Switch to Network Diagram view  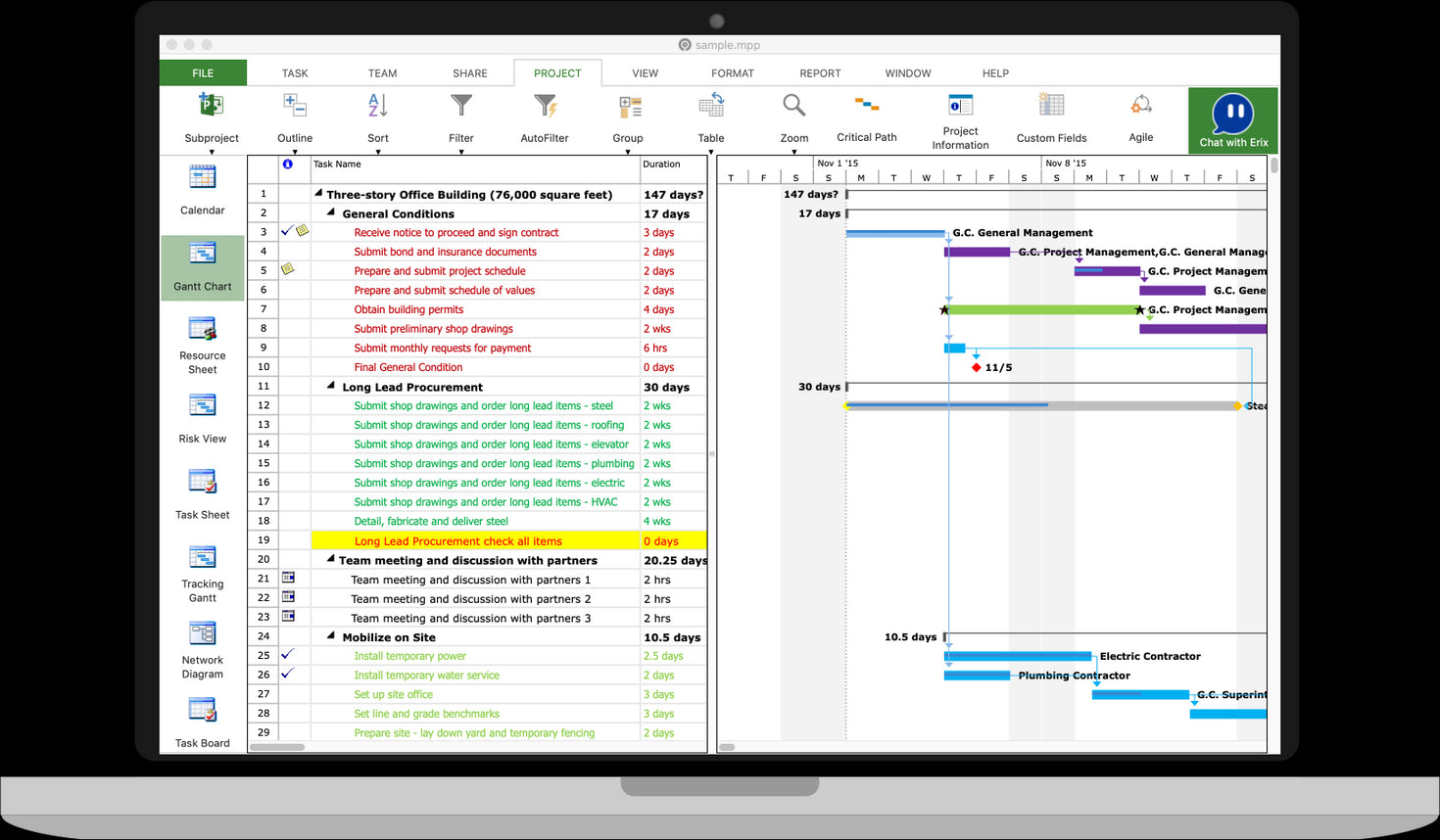tap(202, 646)
